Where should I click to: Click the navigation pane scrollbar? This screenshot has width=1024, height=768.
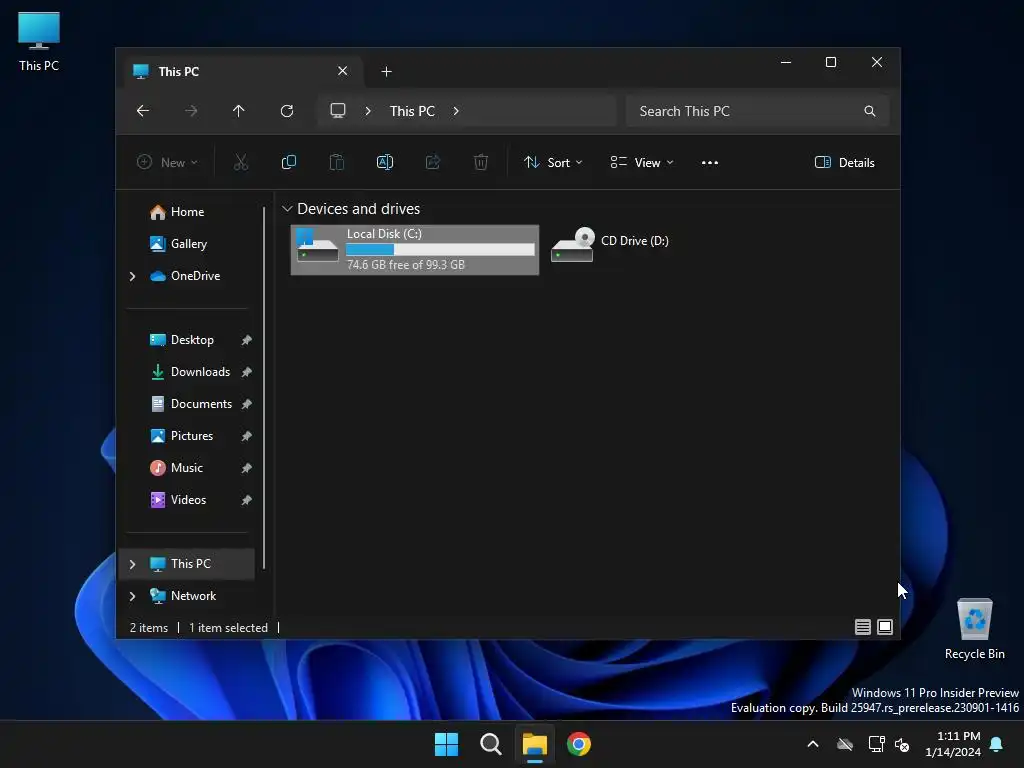[x=264, y=388]
